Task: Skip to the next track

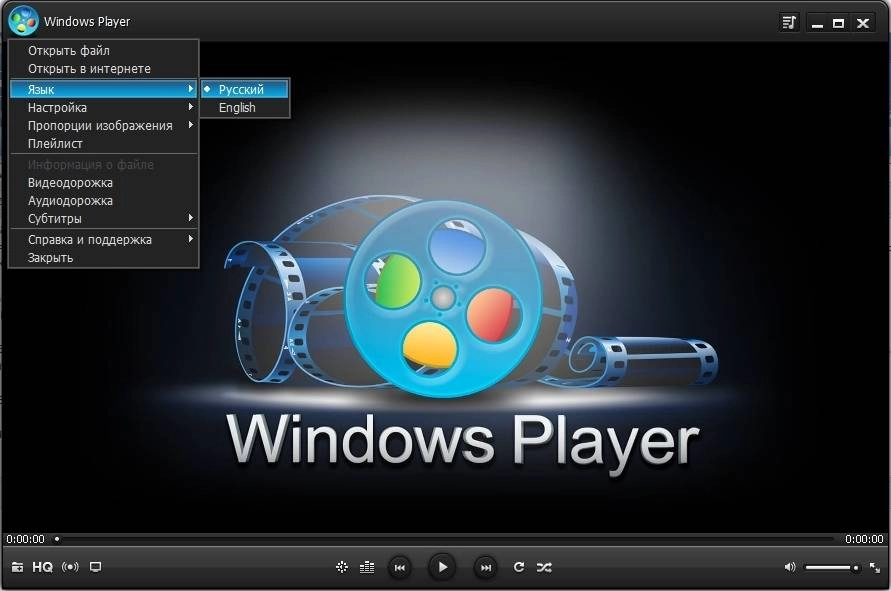Action: (x=485, y=567)
